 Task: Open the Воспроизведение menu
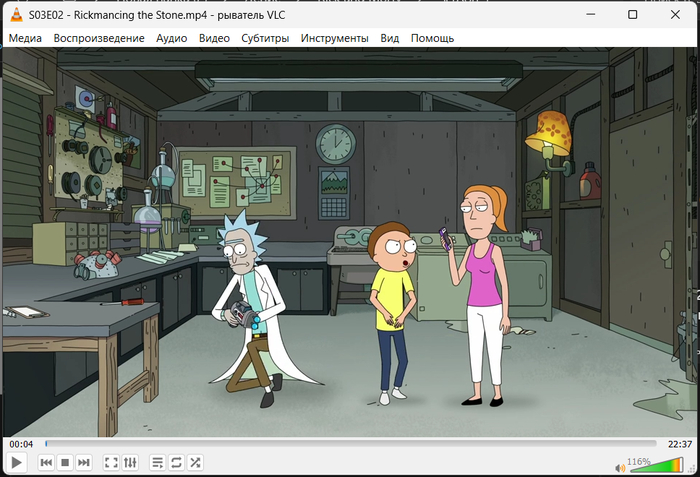click(99, 38)
